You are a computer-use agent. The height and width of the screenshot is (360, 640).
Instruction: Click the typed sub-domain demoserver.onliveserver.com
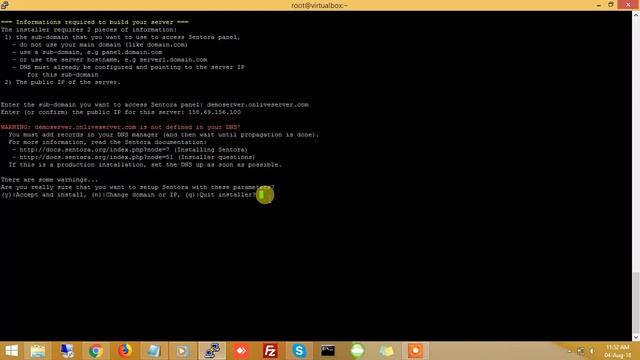[x=258, y=104]
